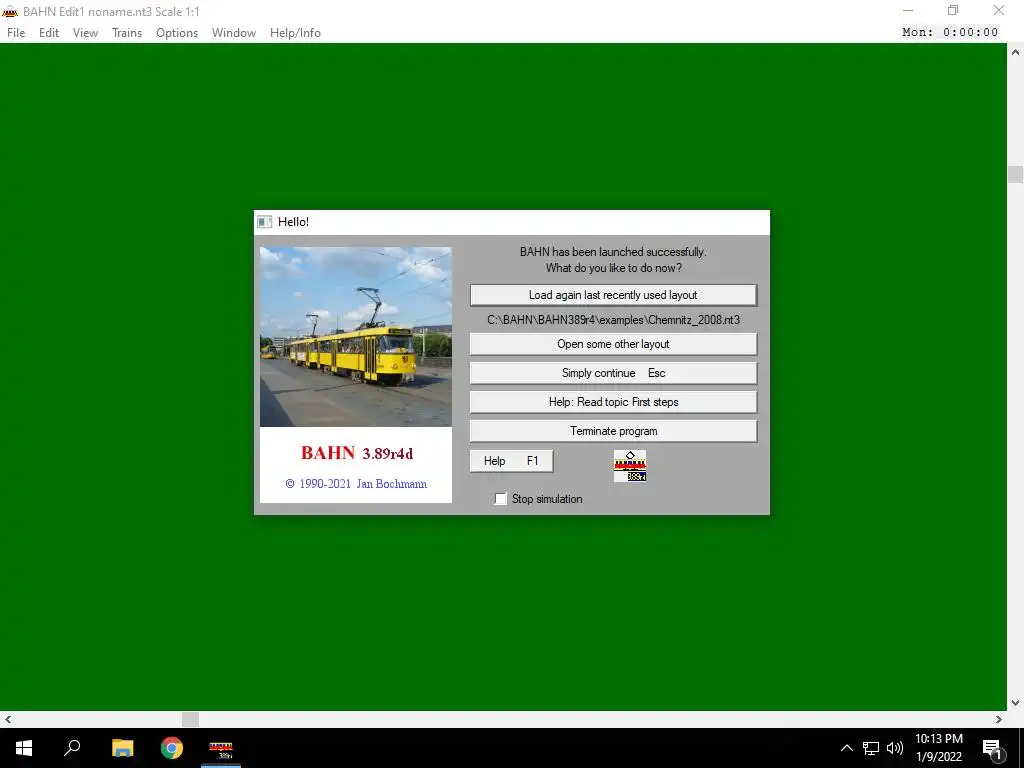Click the scroll down arrow
Screen dimensions: 1024x768
1015,703
